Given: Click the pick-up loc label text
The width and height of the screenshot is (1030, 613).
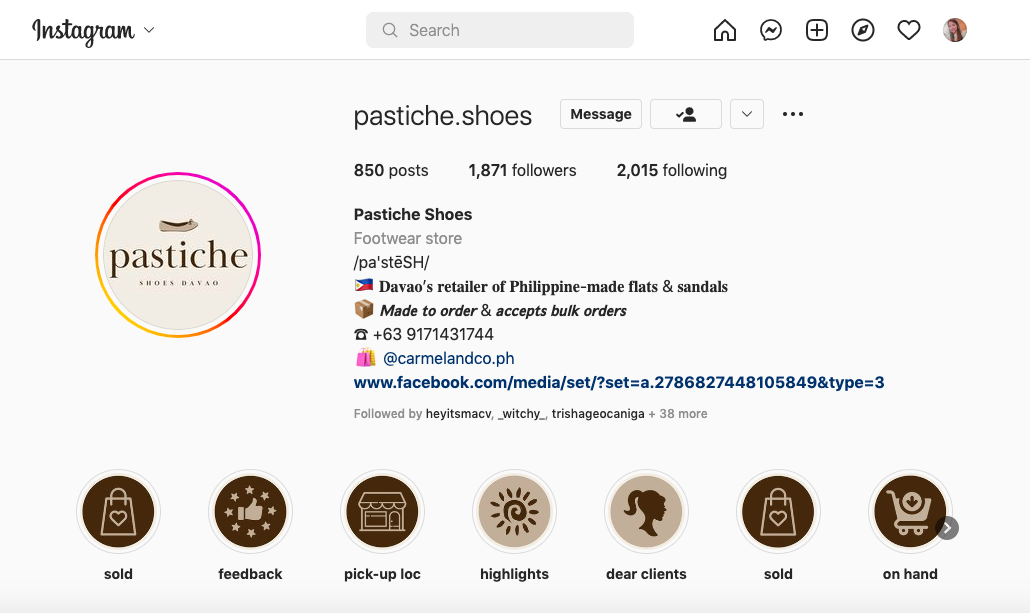Looking at the screenshot, I should pos(382,574).
